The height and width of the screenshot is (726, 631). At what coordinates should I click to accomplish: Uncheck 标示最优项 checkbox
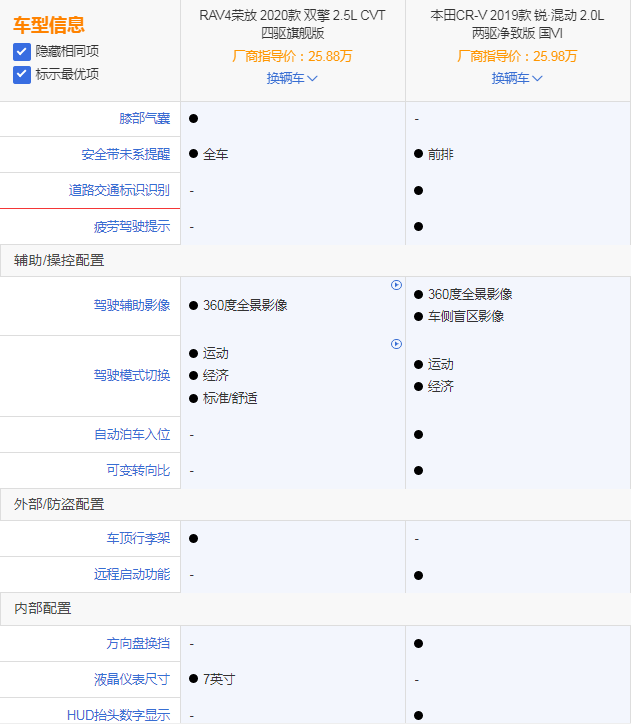22,74
